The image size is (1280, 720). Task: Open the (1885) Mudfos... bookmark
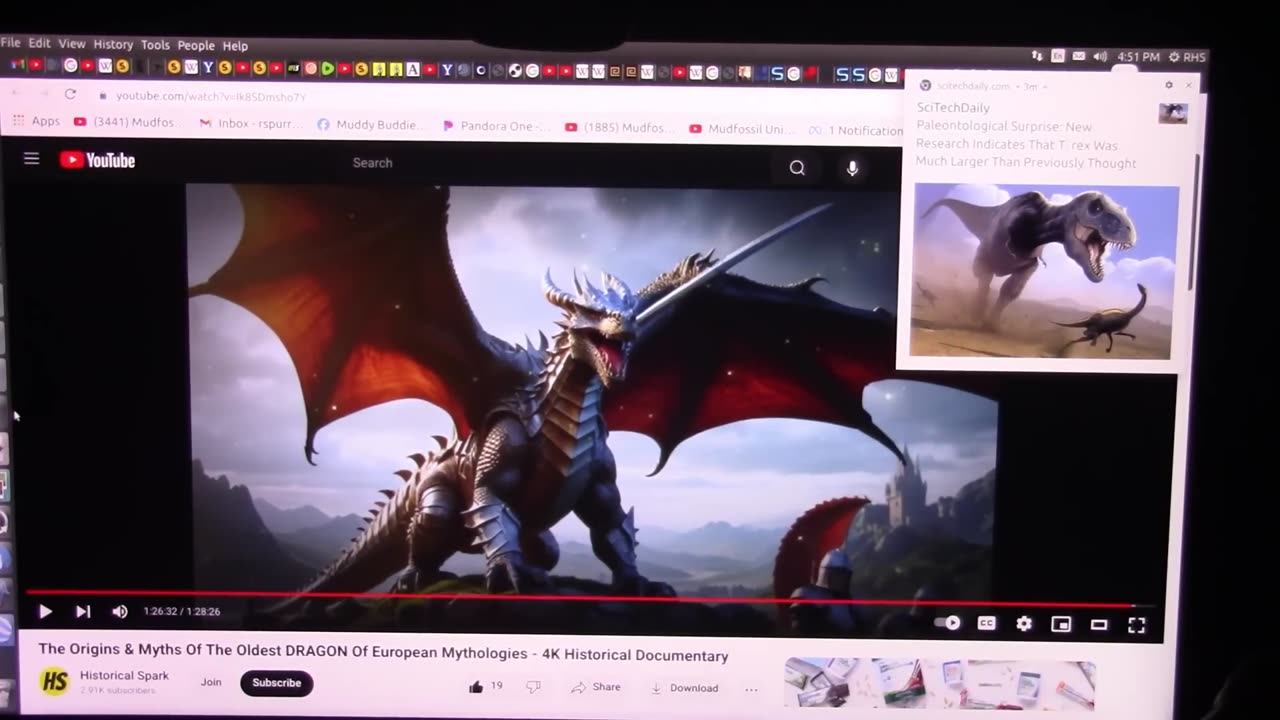tap(620, 128)
